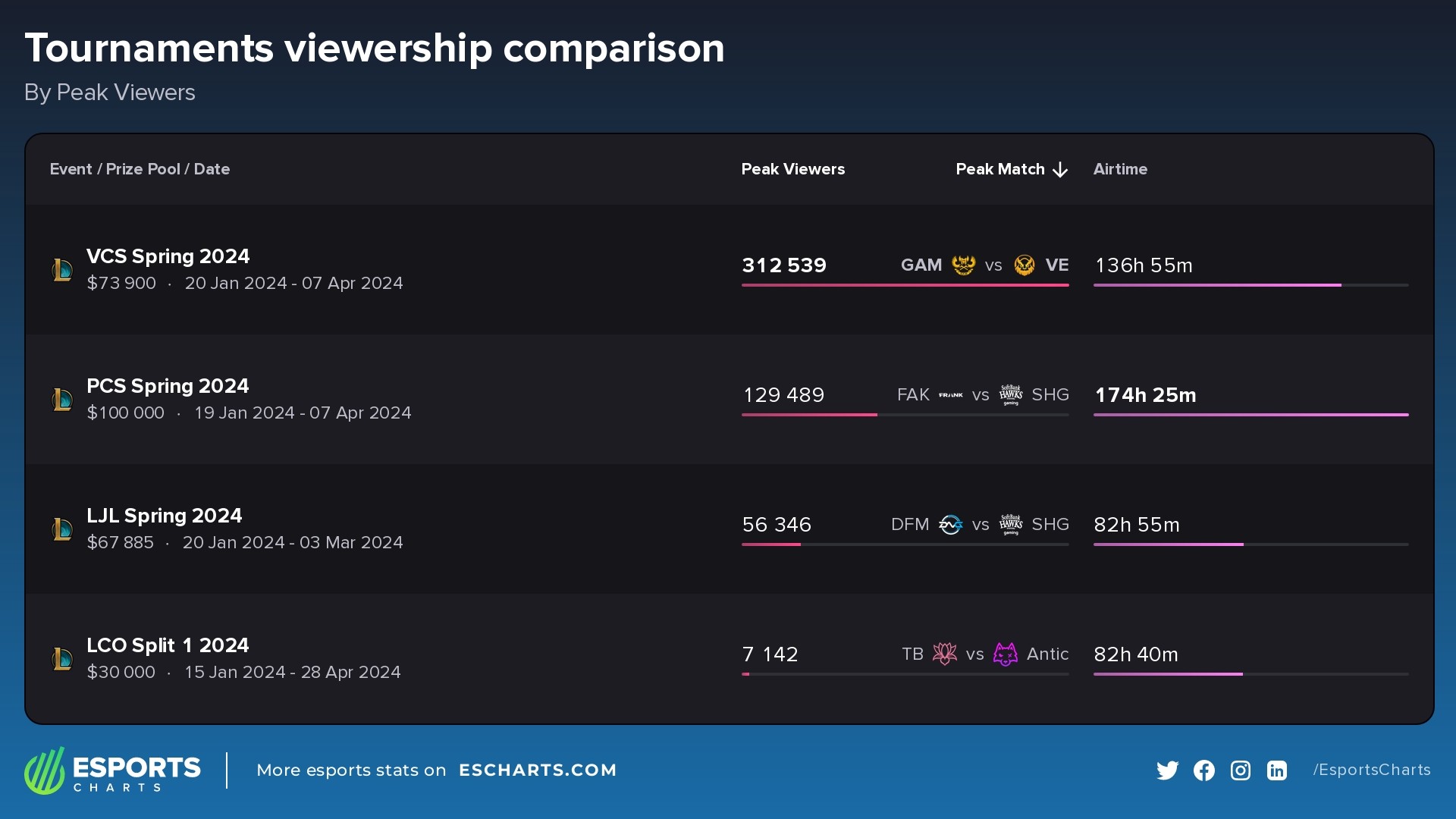The image size is (1456, 819).
Task: Open the Twitter icon in the footer
Action: click(1168, 770)
